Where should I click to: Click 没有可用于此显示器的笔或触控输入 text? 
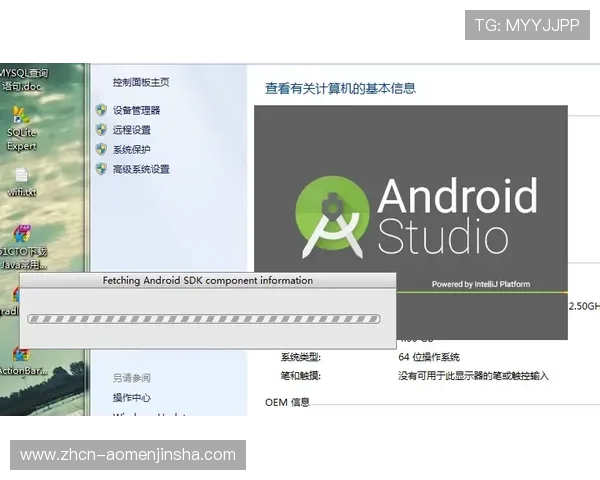[473, 376]
